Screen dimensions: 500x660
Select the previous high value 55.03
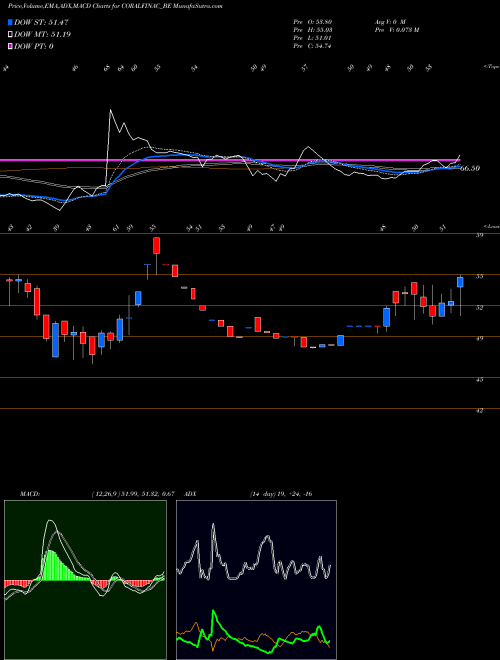(326, 30)
